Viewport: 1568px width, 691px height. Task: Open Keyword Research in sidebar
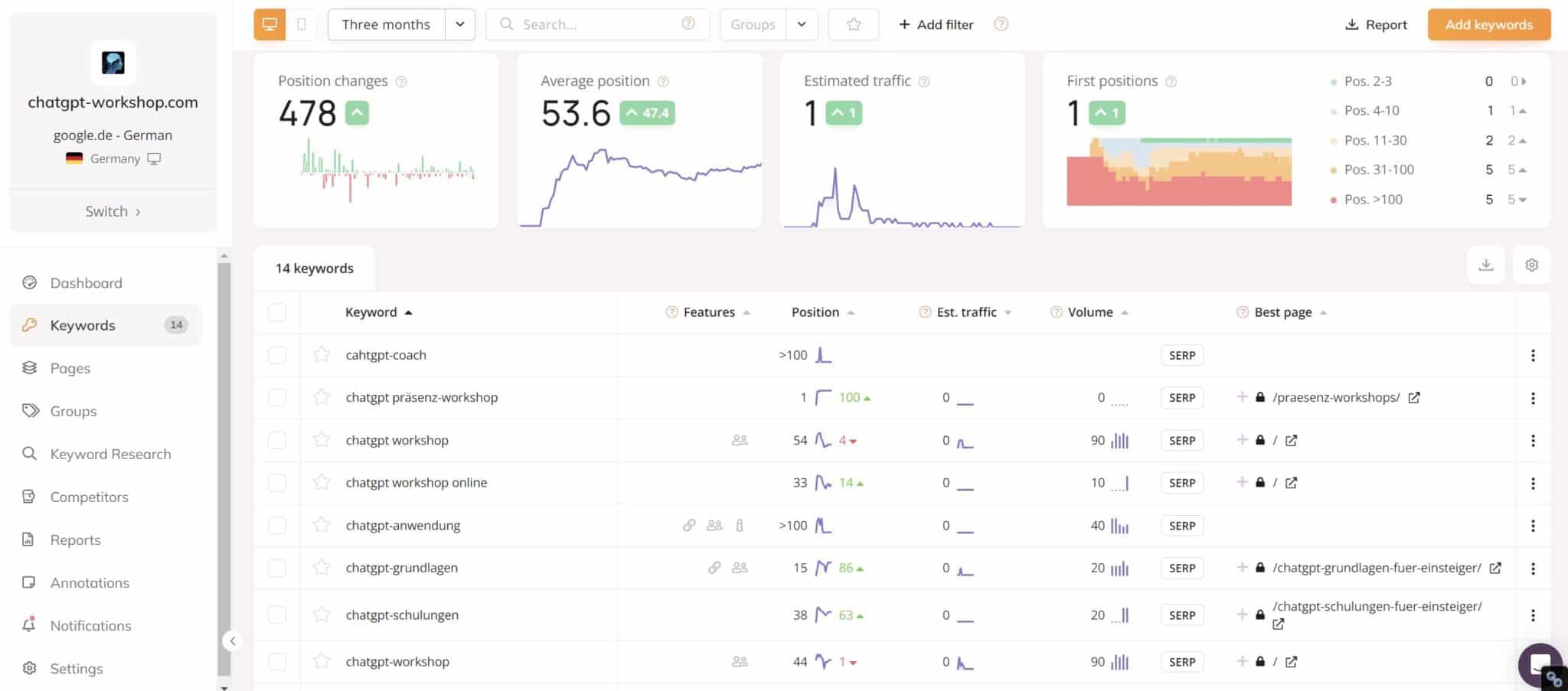110,454
